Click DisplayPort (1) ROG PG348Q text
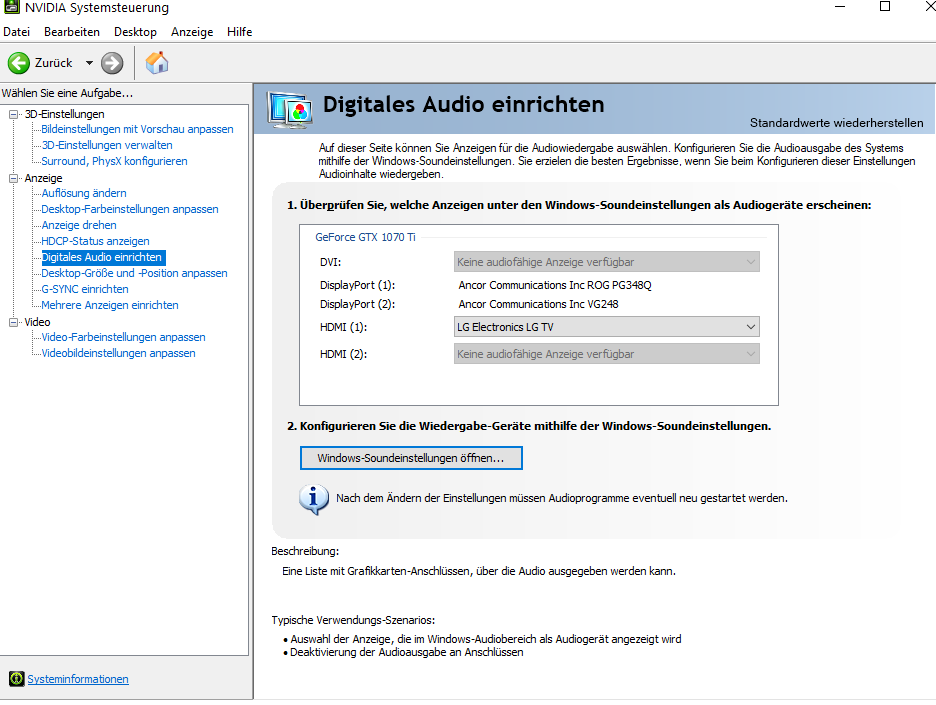This screenshot has height=705, width=936. (x=555, y=285)
